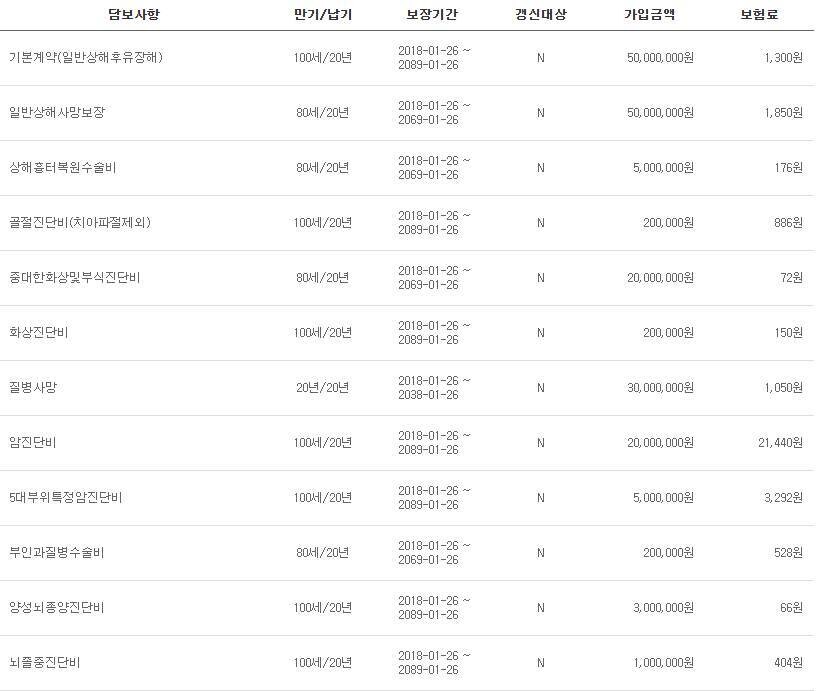Screen dimensions: 817x691
Task: Select the 가입금액 column header
Action: click(x=649, y=15)
